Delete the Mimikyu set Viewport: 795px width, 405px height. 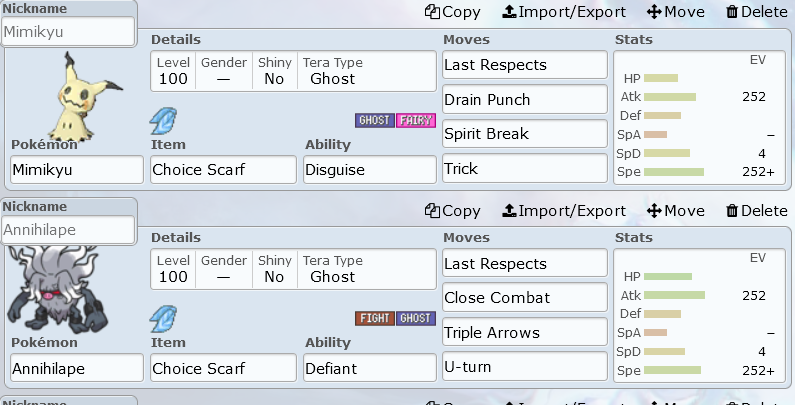pos(756,12)
